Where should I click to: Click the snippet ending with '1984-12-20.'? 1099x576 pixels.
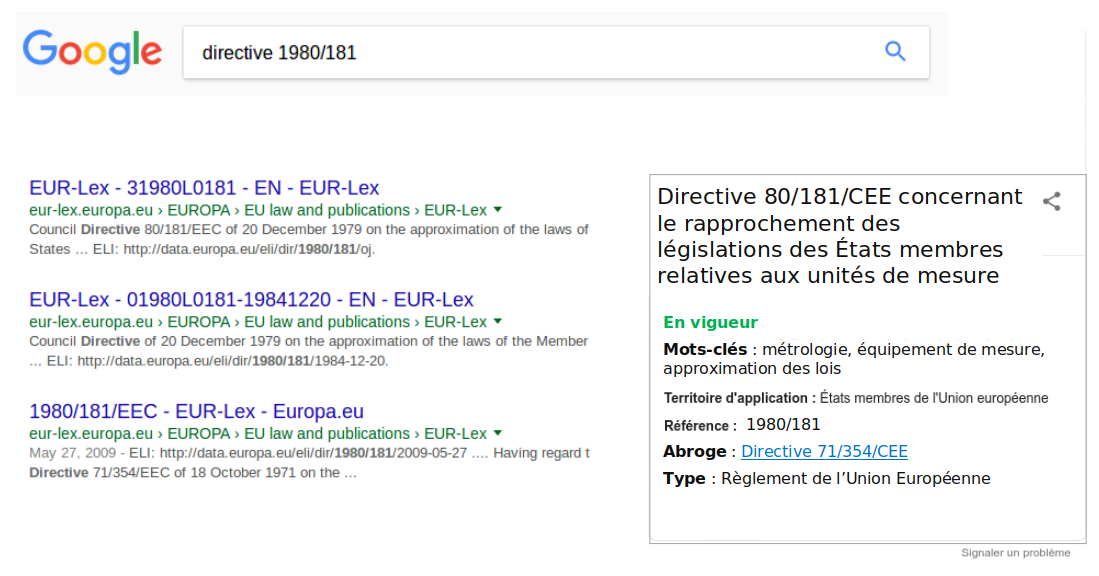[308, 350]
